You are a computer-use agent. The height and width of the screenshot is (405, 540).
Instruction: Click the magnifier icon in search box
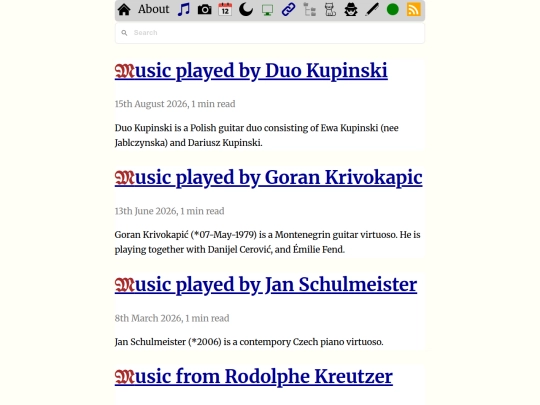(x=124, y=33)
